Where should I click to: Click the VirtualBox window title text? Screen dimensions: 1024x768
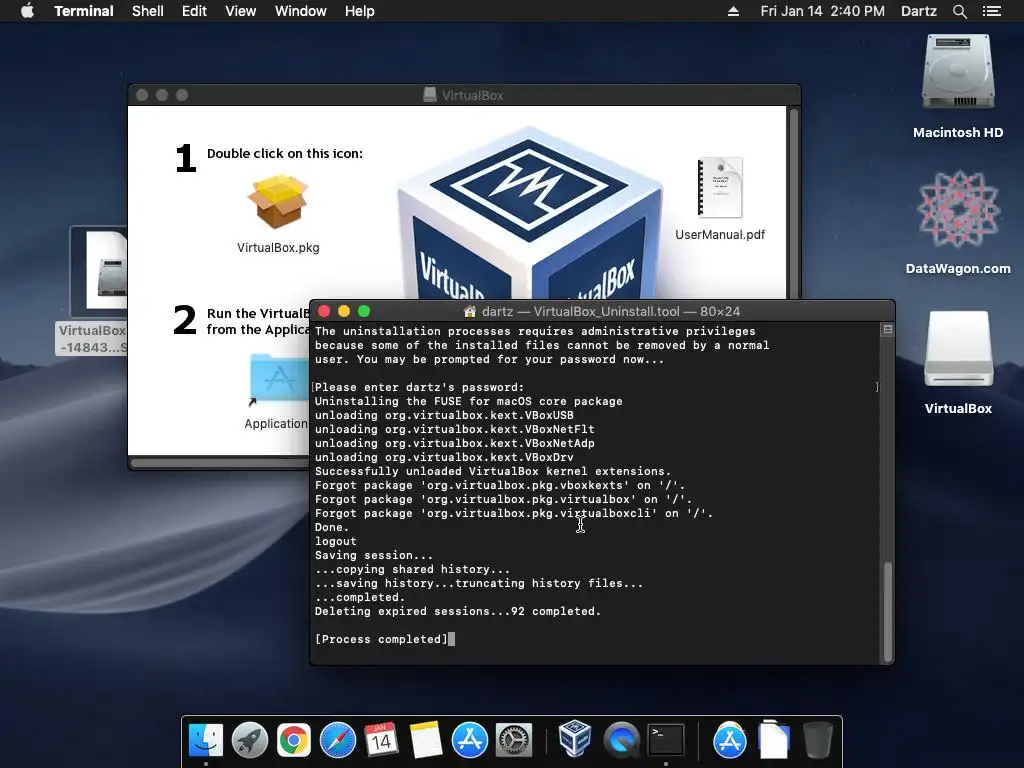tap(472, 95)
